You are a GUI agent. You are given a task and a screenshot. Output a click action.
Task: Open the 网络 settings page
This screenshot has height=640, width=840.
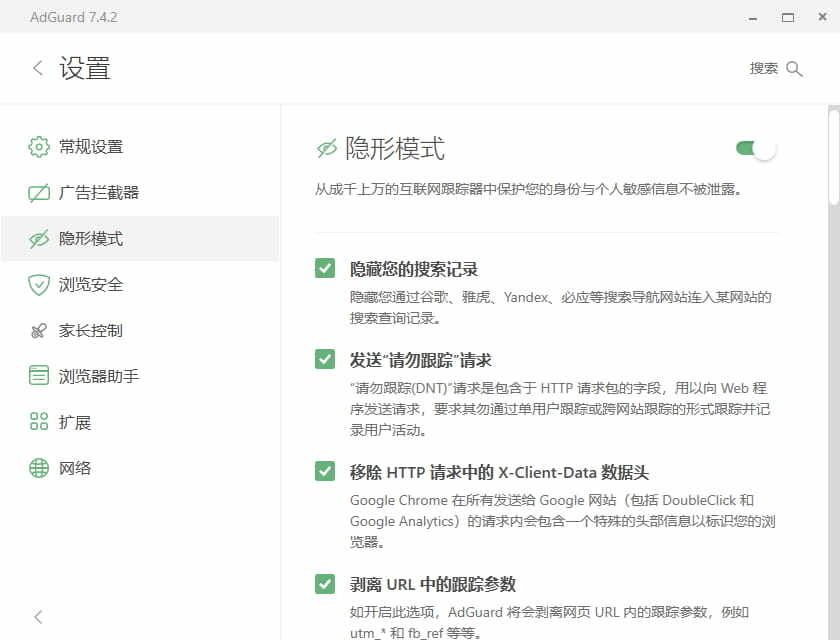pos(140,468)
